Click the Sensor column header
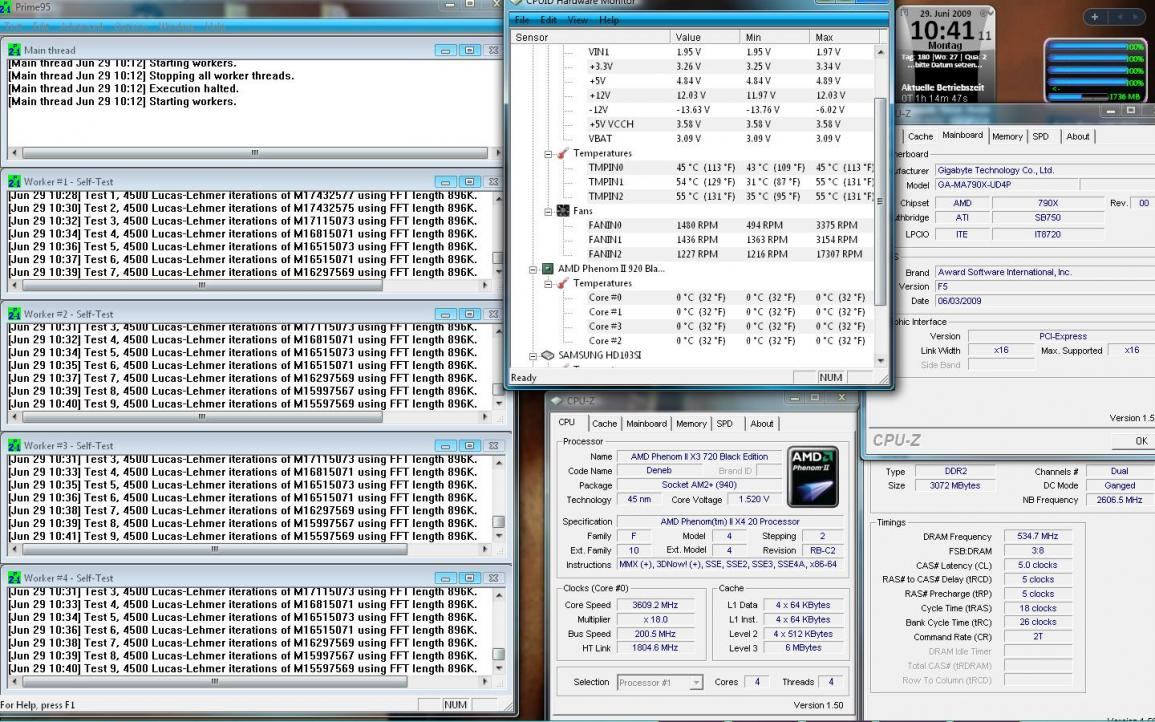This screenshot has width=1155, height=722. 591,37
